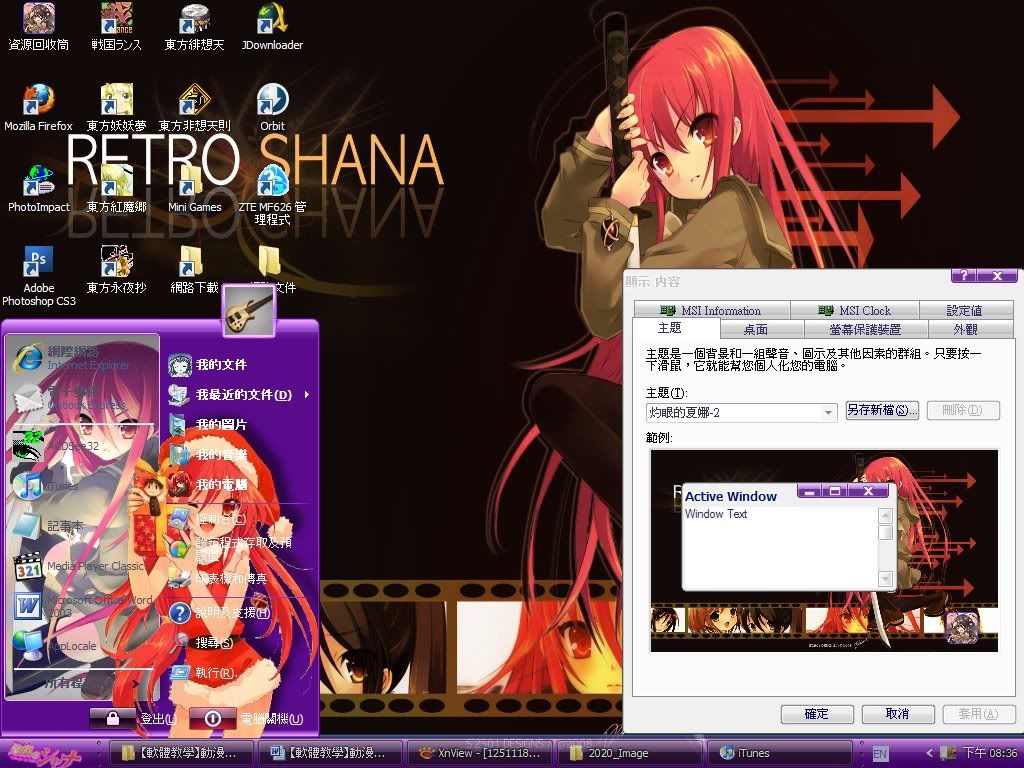This screenshot has height=768, width=1024.
Task: Expand 所有程式 all programs list
Action: (x=82, y=684)
